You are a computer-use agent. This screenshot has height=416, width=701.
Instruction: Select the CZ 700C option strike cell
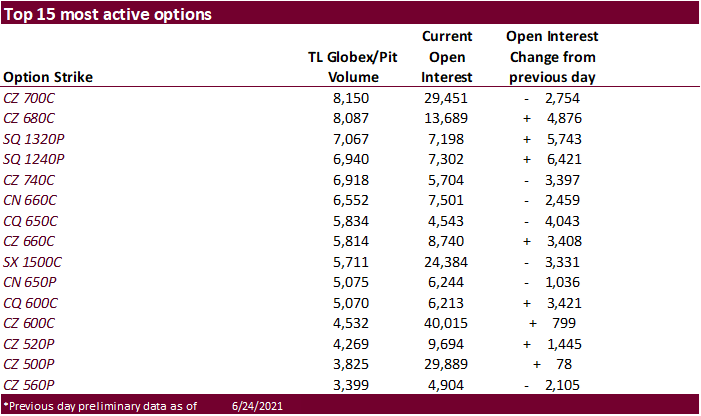click(30, 98)
